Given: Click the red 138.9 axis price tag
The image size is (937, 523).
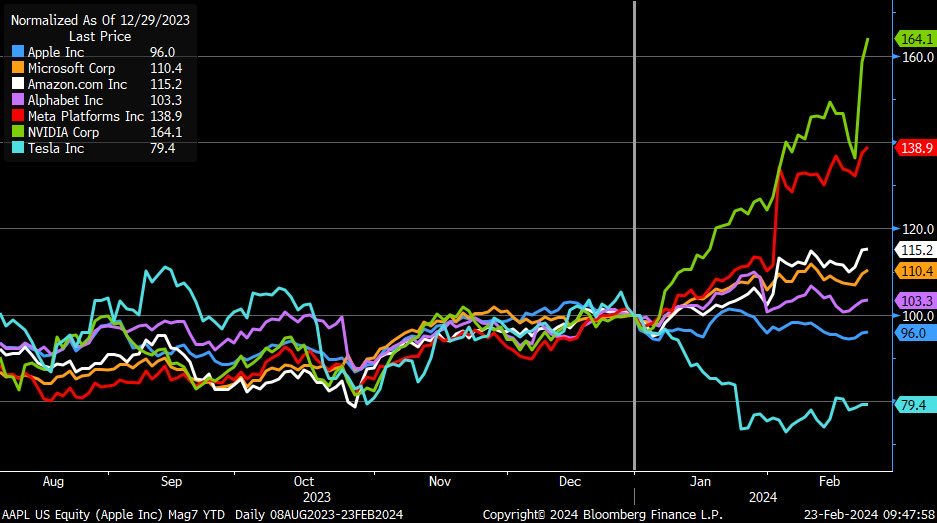Looking at the screenshot, I should 915,148.
